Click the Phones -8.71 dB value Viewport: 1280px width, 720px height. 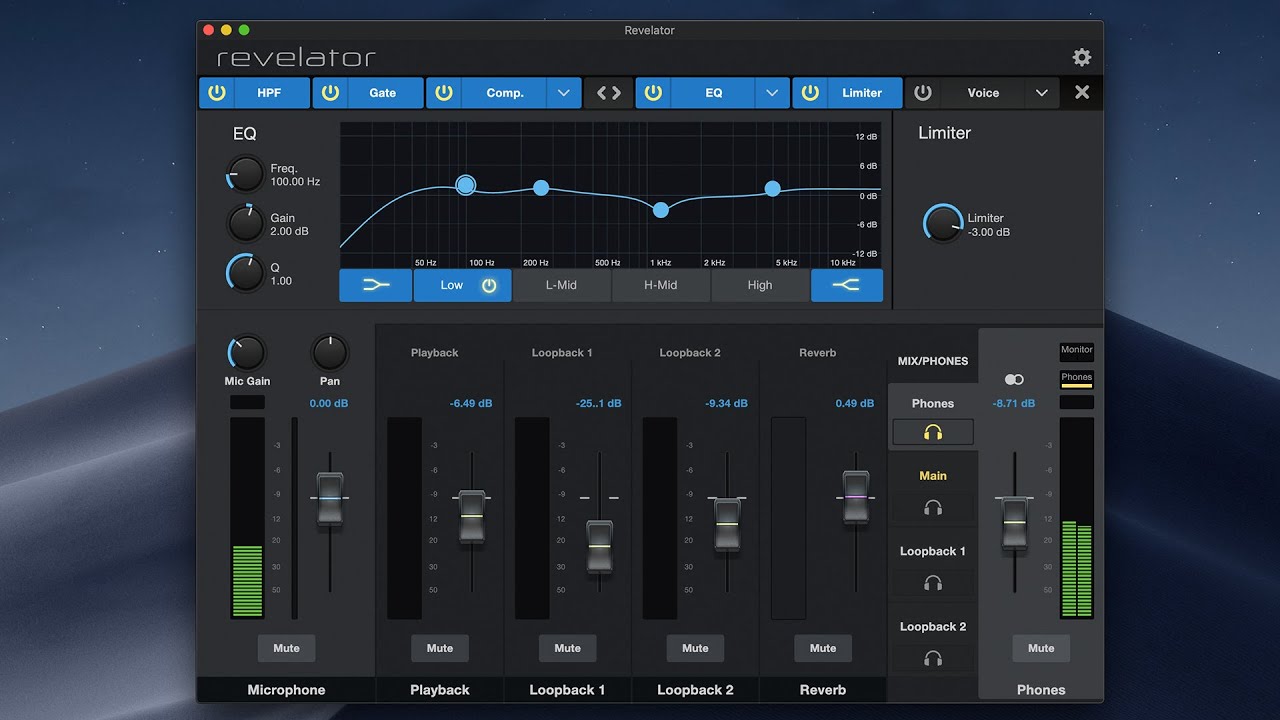(1014, 404)
